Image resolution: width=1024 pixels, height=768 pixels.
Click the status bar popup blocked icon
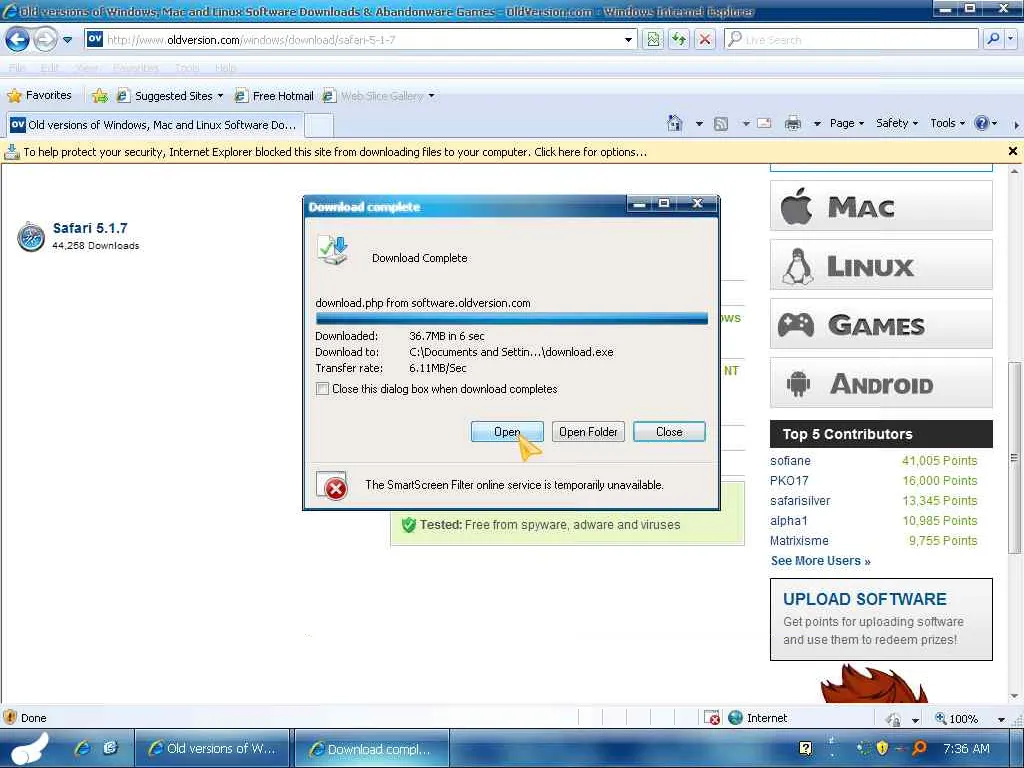[712, 718]
